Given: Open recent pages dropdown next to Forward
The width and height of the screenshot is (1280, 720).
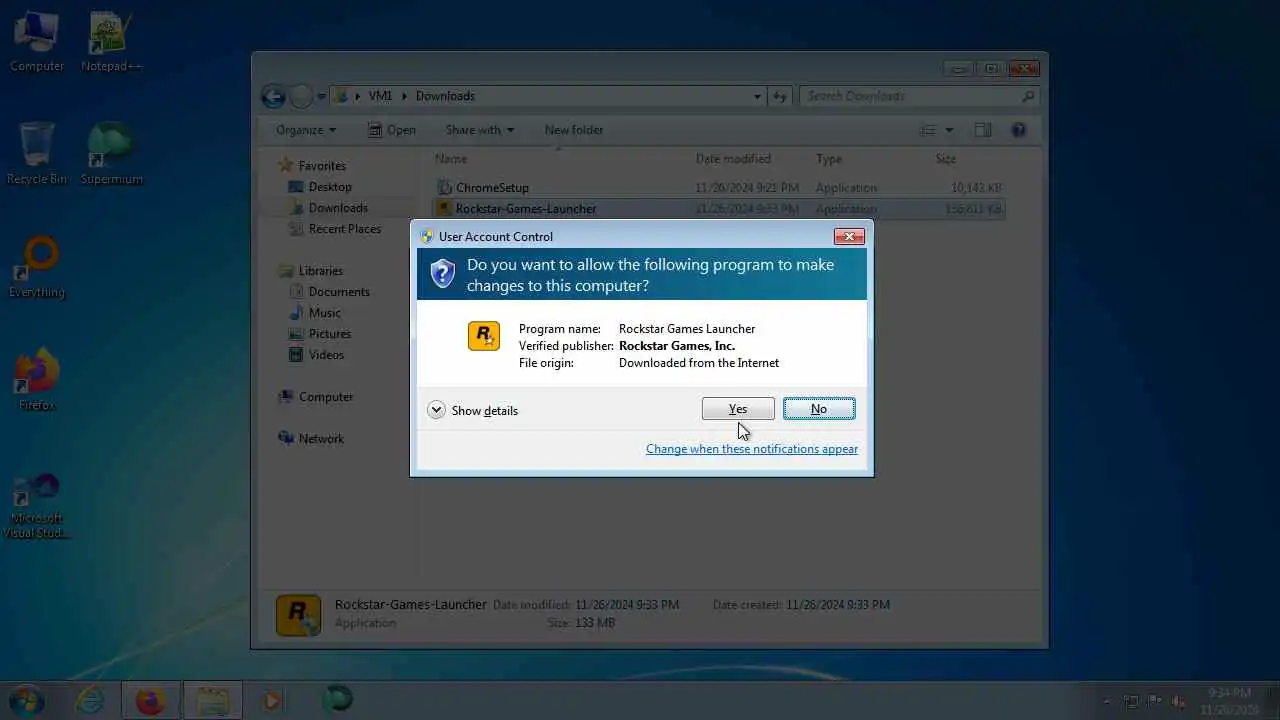Looking at the screenshot, I should click(x=321, y=97).
